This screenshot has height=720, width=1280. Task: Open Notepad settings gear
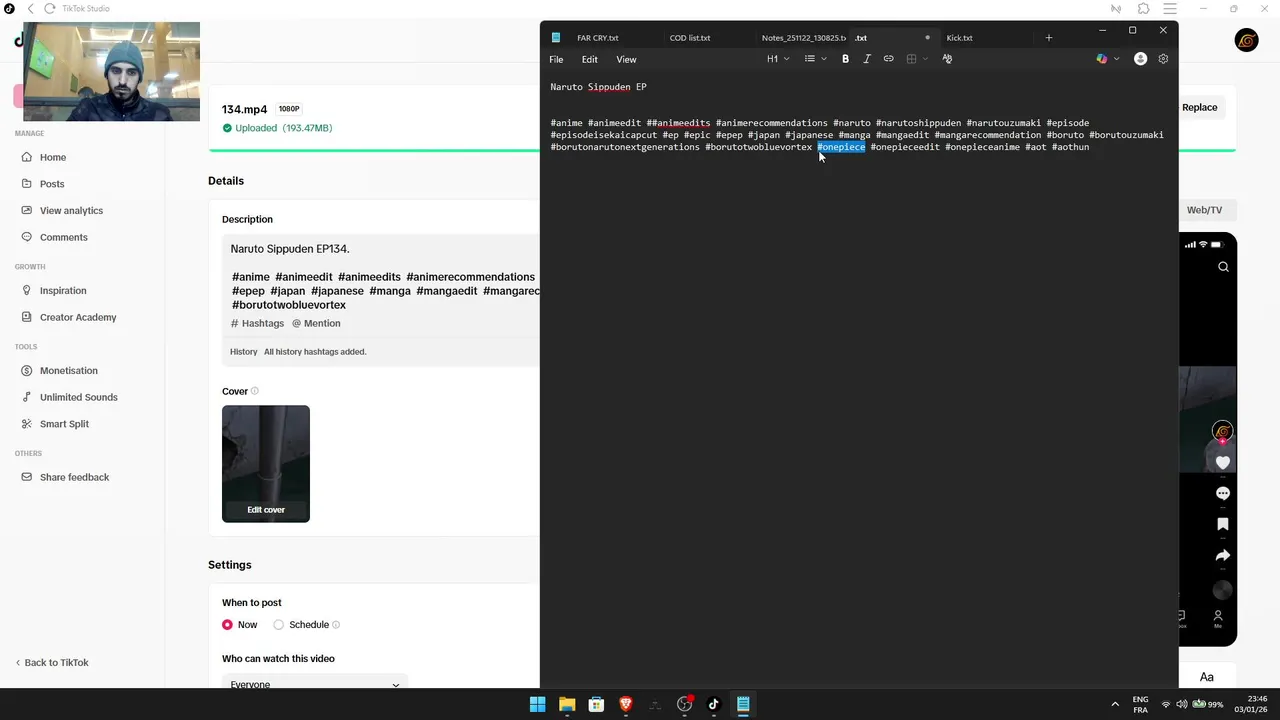click(x=1163, y=59)
